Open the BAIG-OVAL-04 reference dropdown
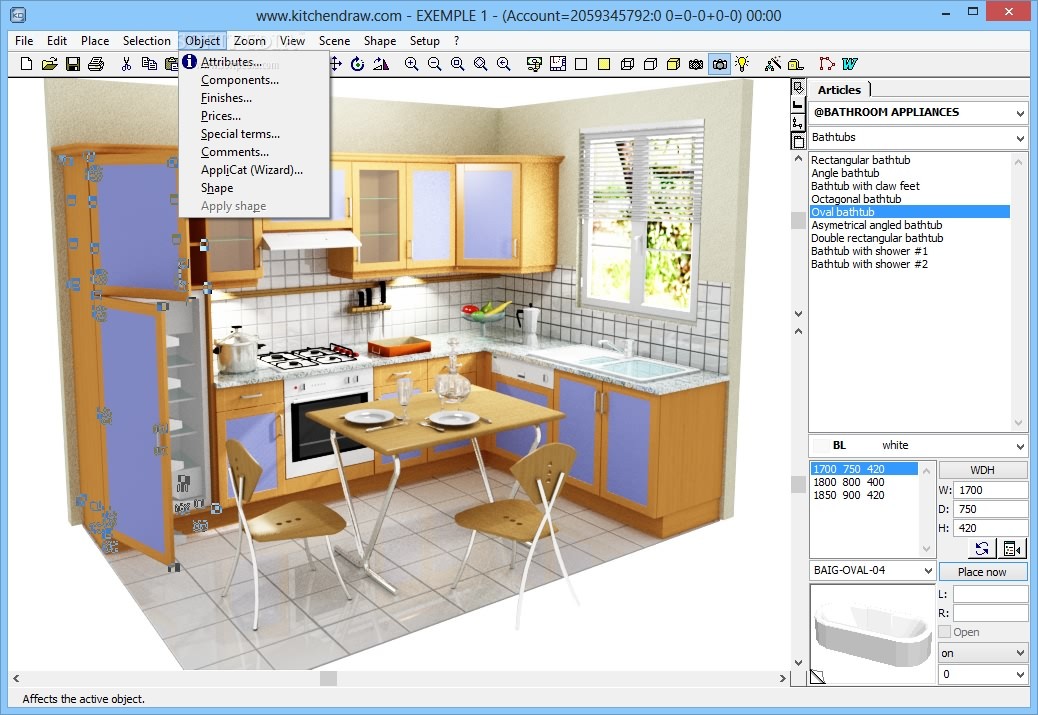This screenshot has width=1038, height=715. [928, 571]
